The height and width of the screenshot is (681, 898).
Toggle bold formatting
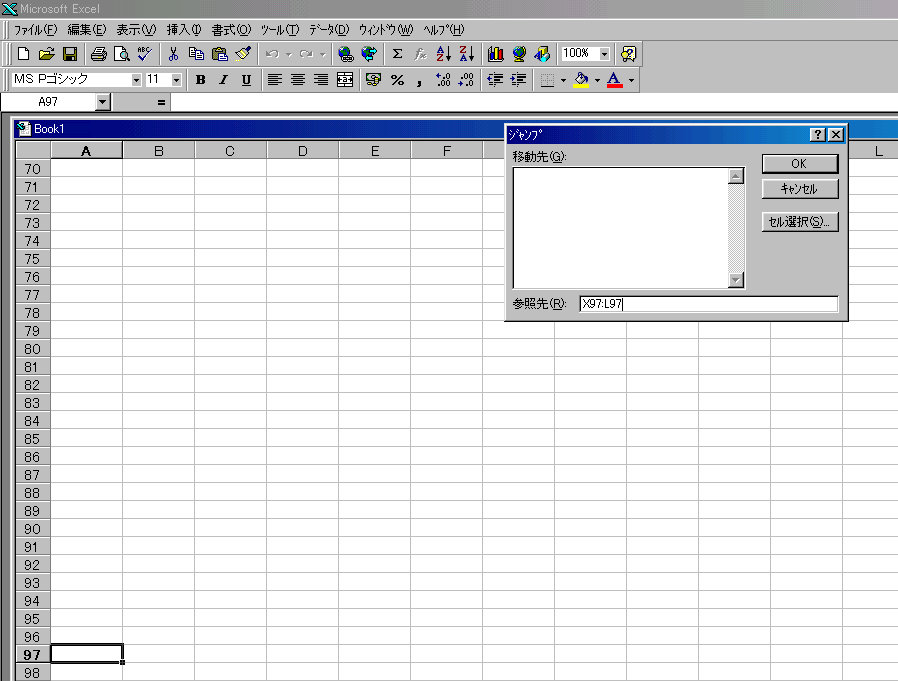[x=200, y=80]
